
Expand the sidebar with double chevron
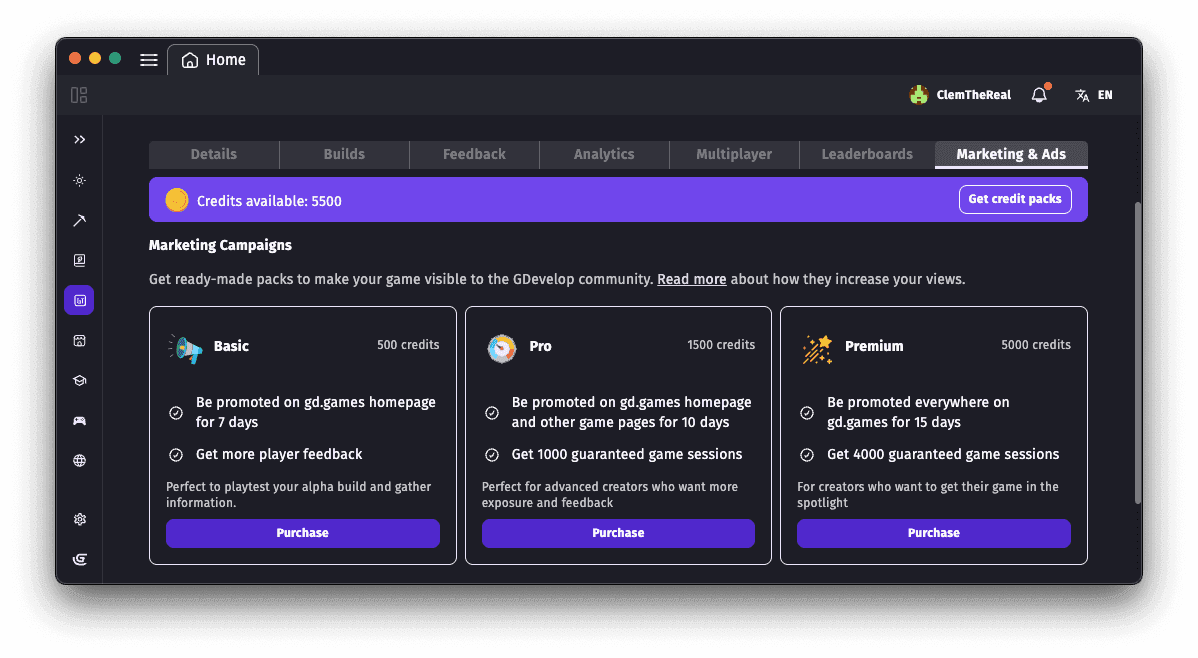click(x=79, y=140)
